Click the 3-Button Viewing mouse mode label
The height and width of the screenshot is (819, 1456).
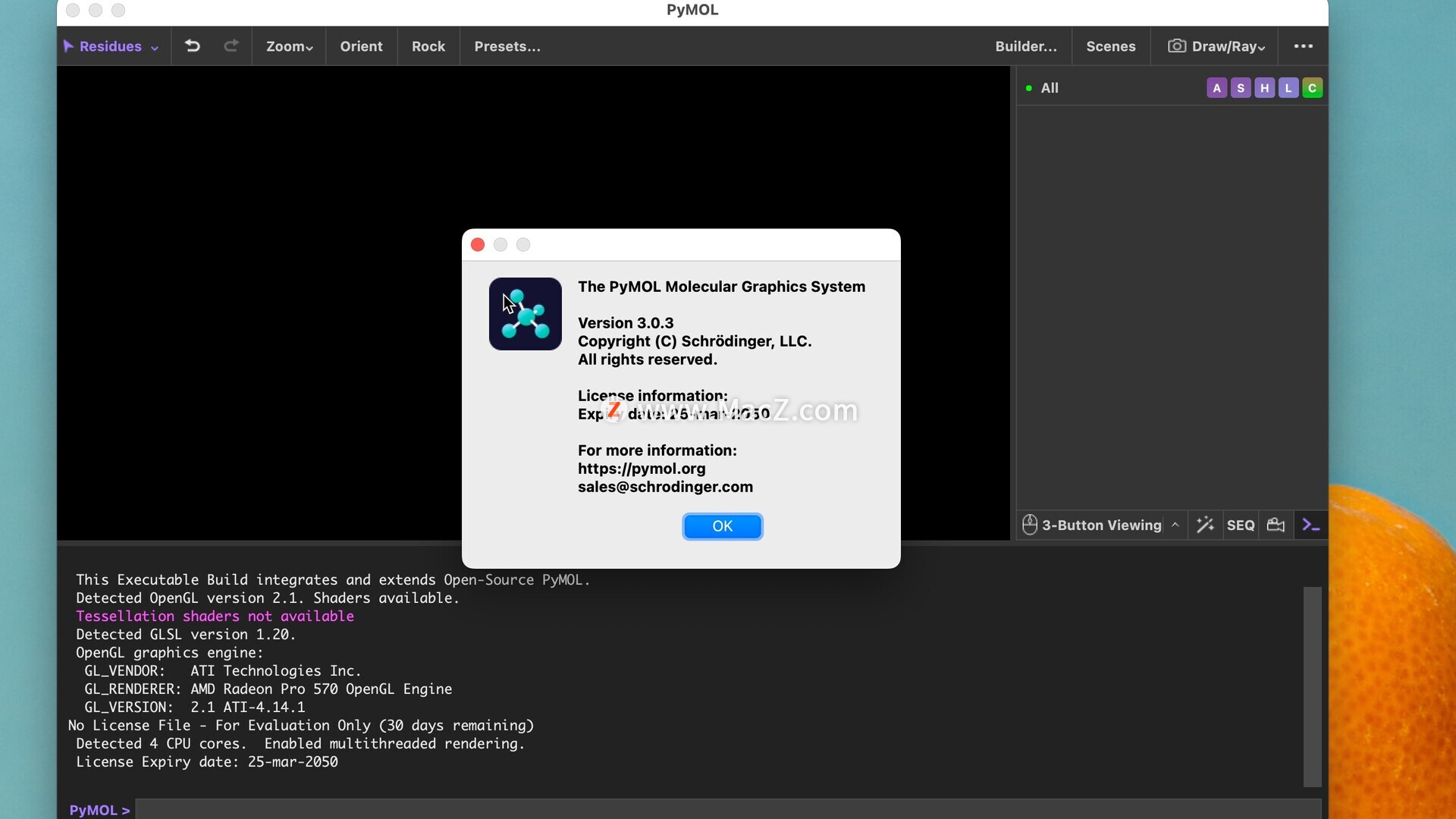1101,525
